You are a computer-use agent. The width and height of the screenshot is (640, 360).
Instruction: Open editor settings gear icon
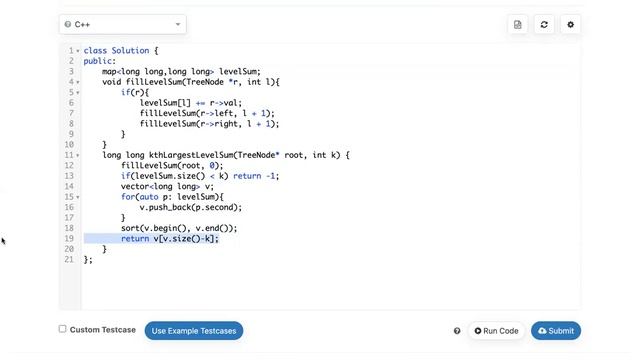571,24
